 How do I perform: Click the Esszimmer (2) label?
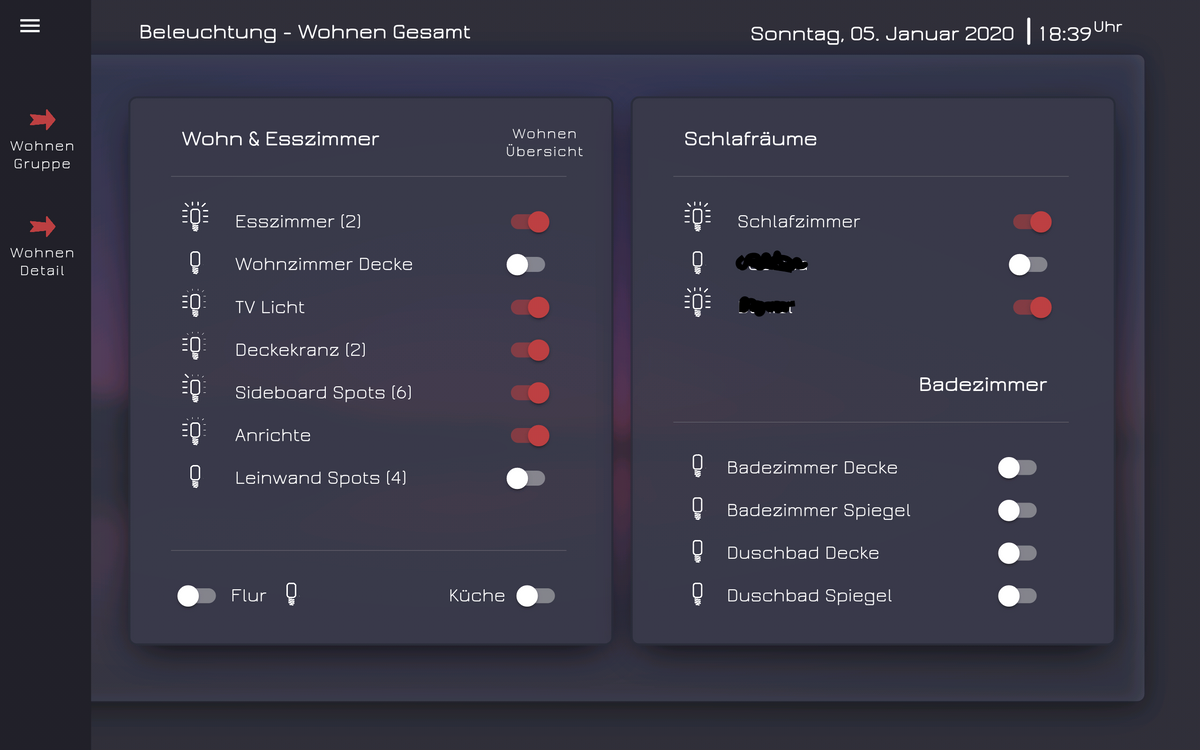point(298,222)
